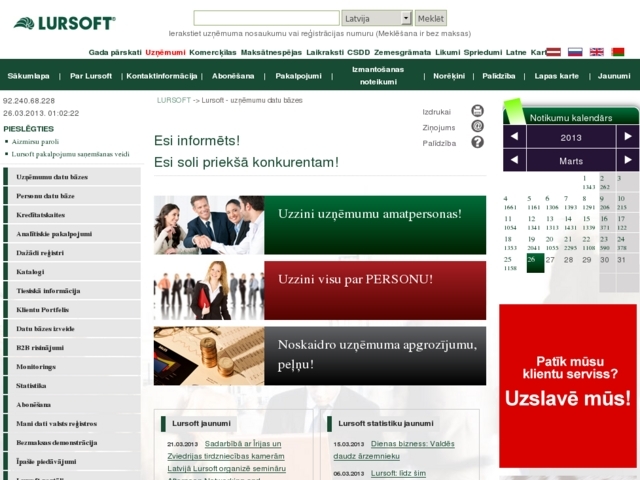Viewport: 640px width, 480px height.
Task: Open Kontaktinformācija page
Action: [x=162, y=76]
